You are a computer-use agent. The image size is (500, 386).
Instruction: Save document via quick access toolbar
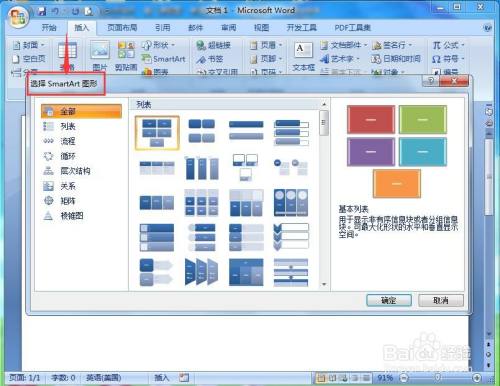click(42, 11)
